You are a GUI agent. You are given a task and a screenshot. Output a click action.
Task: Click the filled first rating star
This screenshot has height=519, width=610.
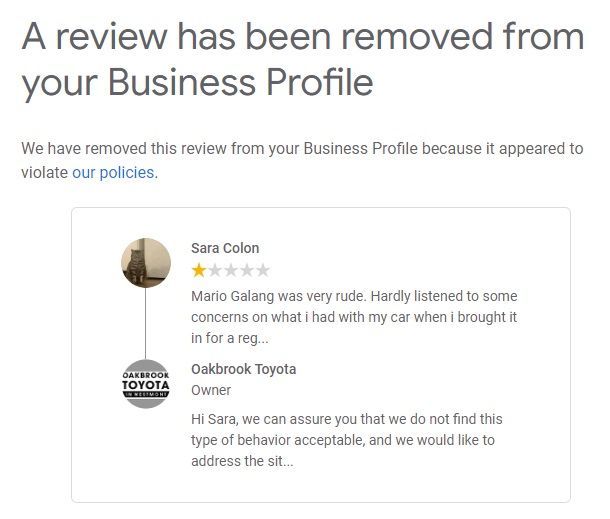click(x=198, y=270)
